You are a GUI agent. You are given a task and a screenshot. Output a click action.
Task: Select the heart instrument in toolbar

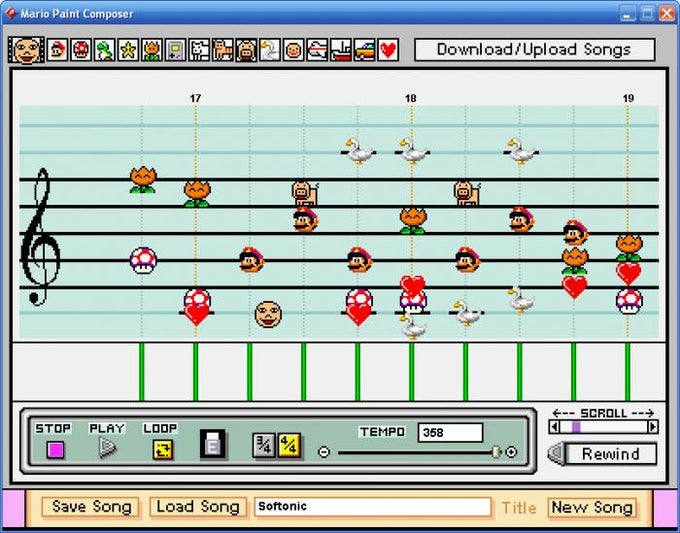point(388,50)
